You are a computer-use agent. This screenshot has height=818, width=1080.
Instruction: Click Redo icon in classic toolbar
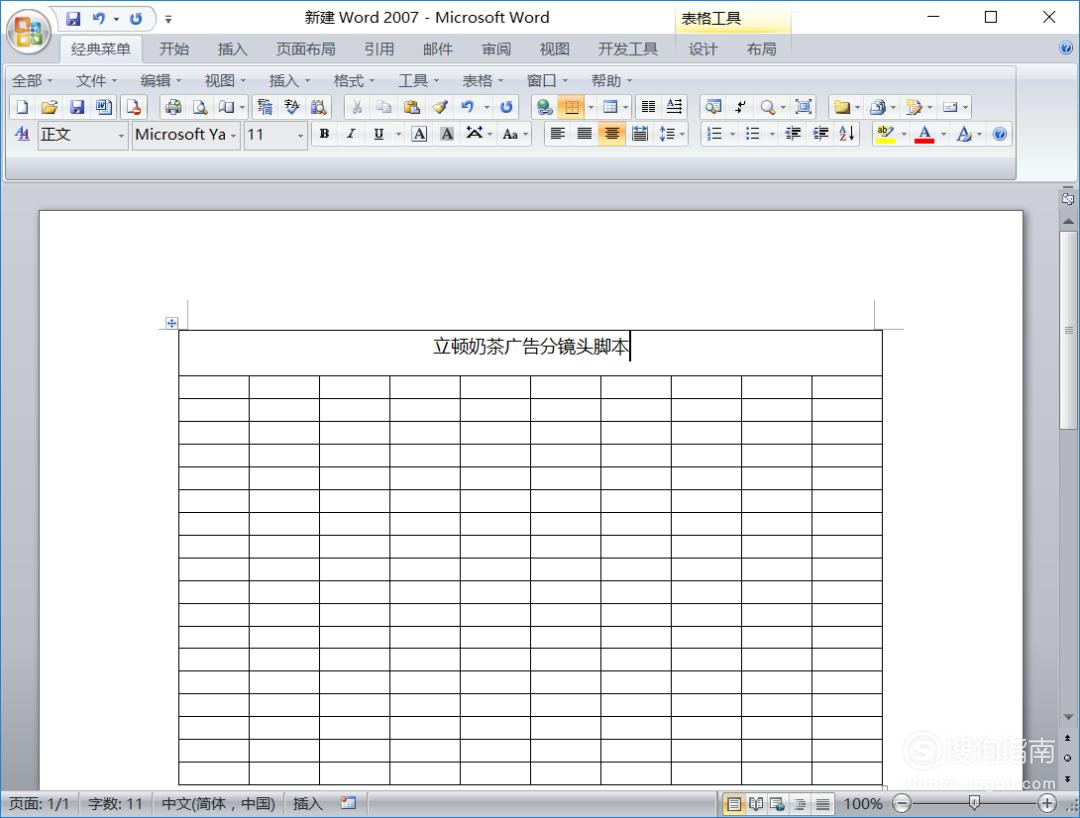(506, 107)
